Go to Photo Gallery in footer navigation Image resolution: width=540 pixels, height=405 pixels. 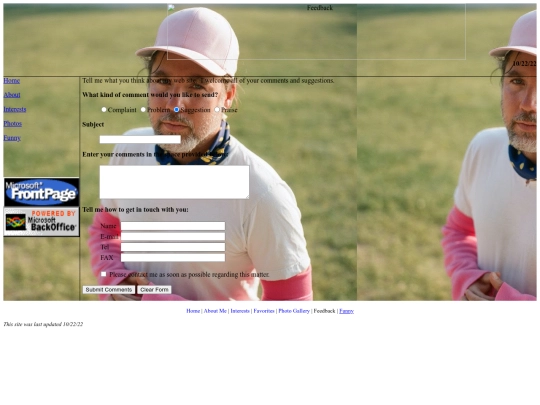click(x=294, y=311)
